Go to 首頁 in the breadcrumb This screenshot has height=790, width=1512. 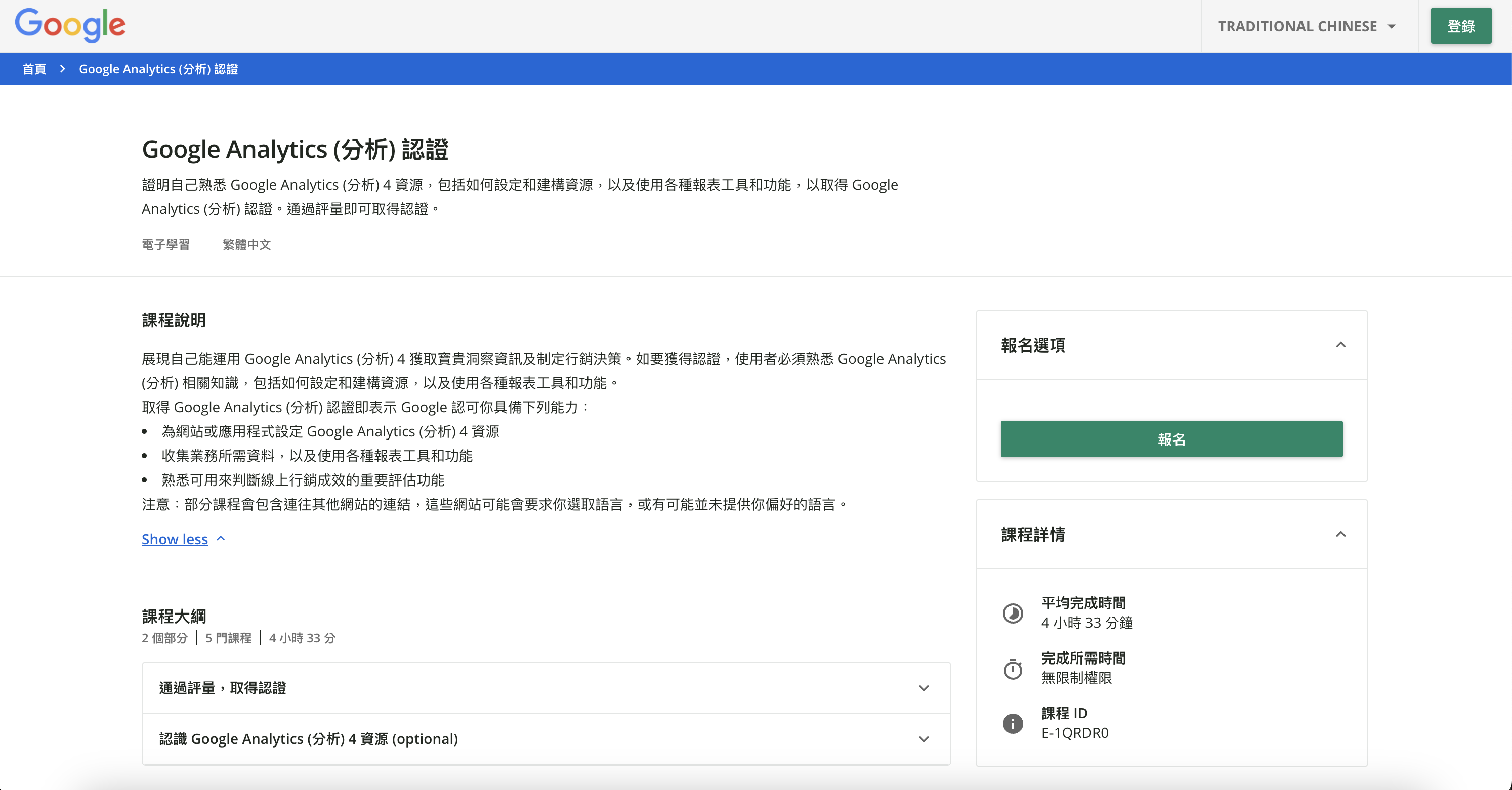pos(34,69)
